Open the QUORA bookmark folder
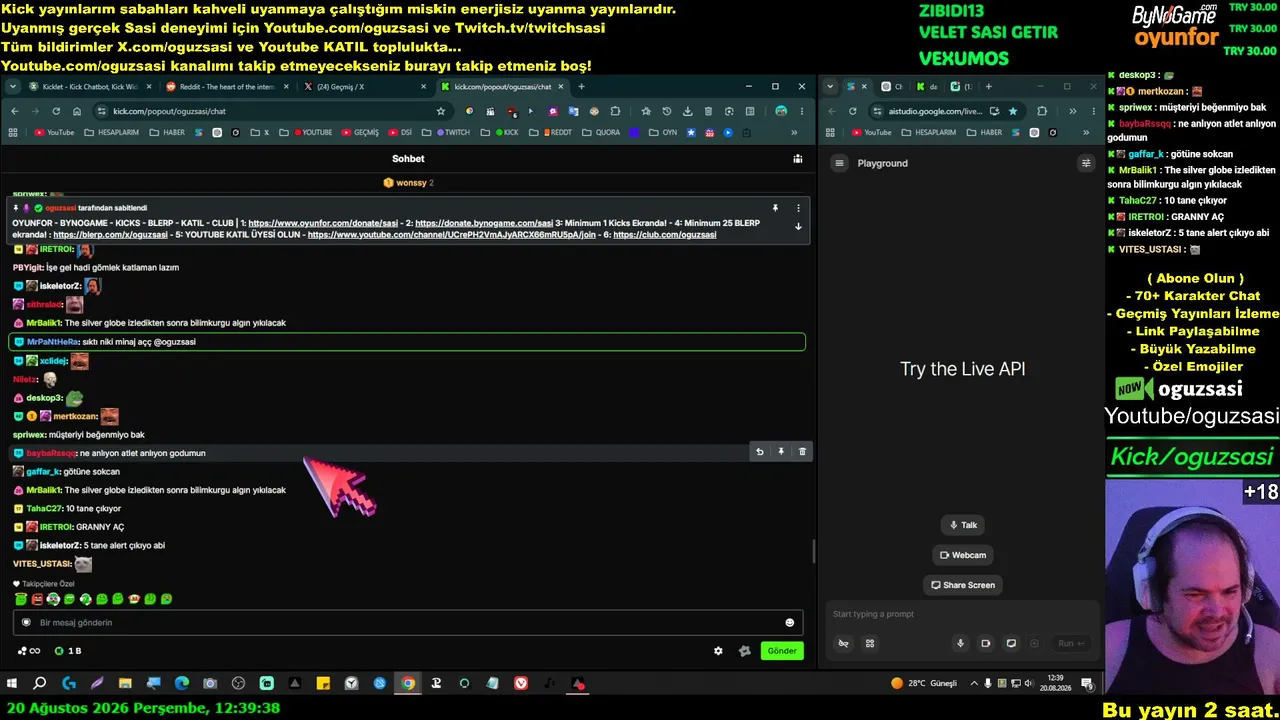This screenshot has height=720, width=1280. pyautogui.click(x=601, y=132)
